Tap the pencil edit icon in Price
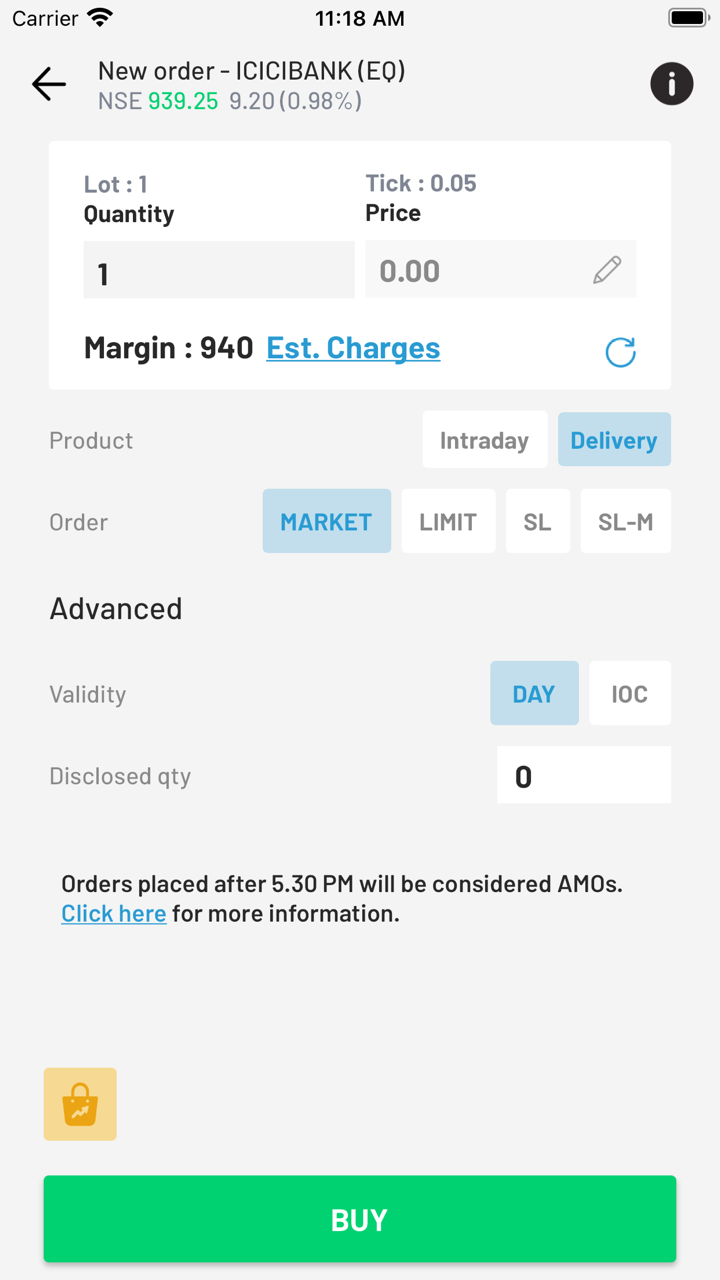The width and height of the screenshot is (720, 1280). (607, 270)
